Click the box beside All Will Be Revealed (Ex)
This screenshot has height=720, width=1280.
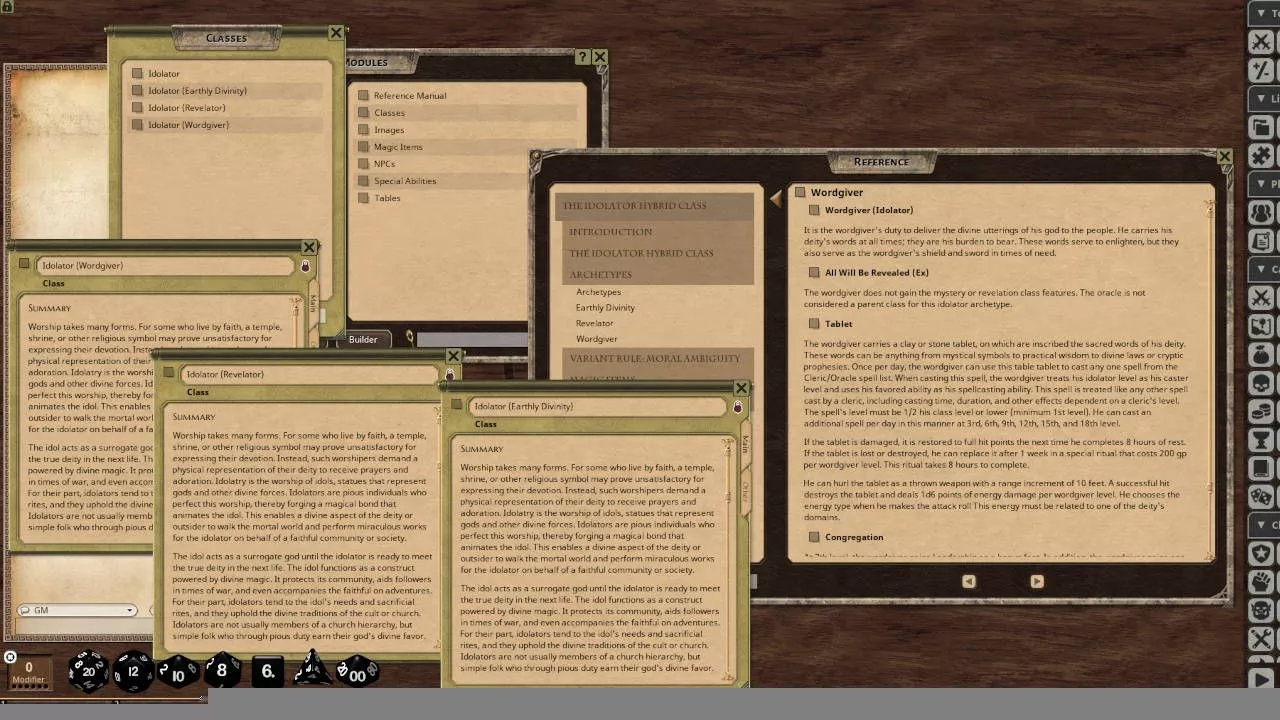814,272
